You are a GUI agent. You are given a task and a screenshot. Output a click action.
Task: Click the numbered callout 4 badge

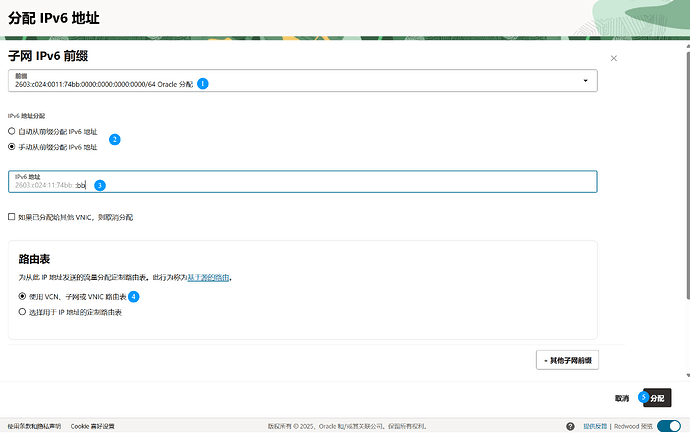point(134,297)
